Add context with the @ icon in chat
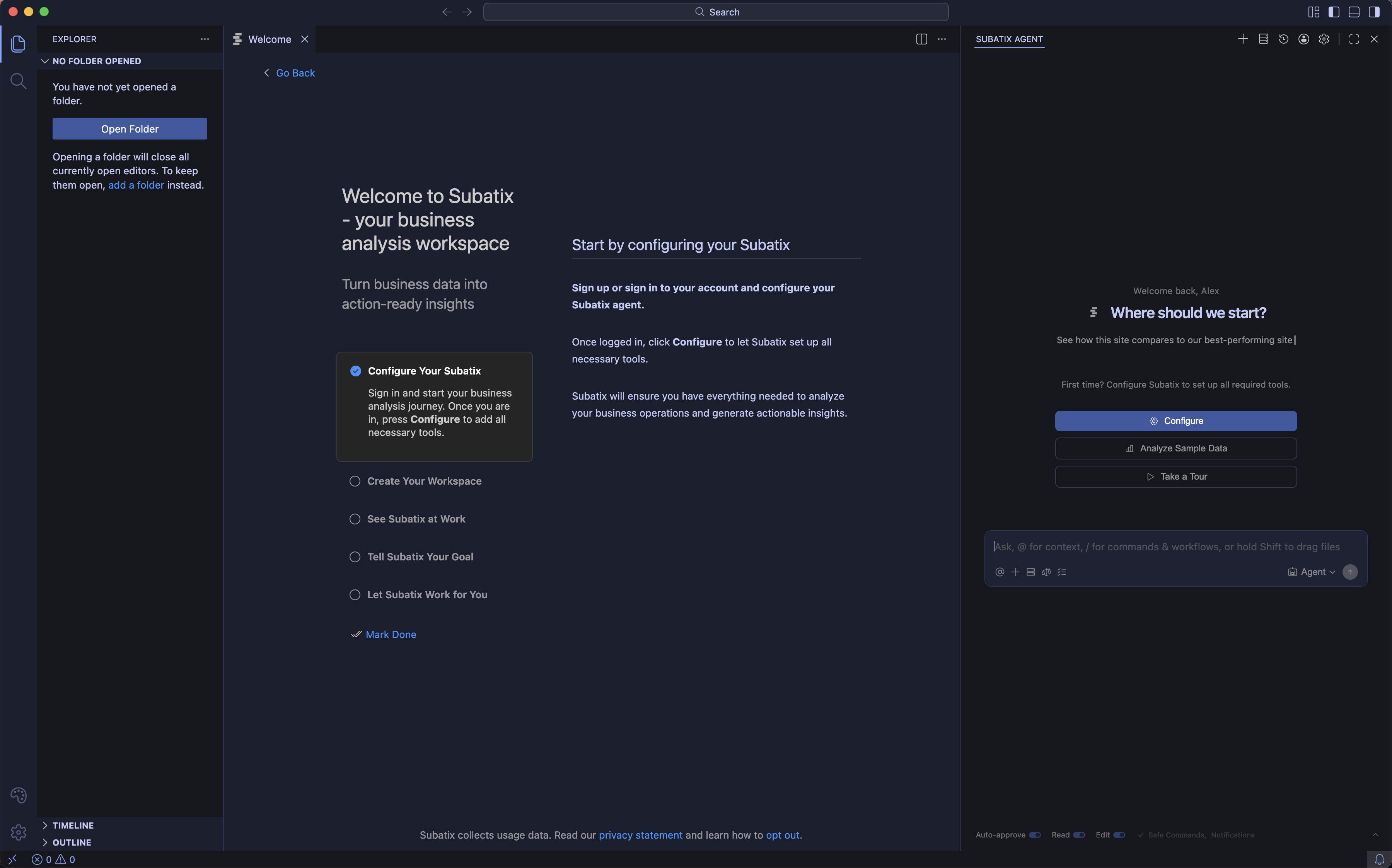This screenshot has height=868, width=1392. (1000, 572)
